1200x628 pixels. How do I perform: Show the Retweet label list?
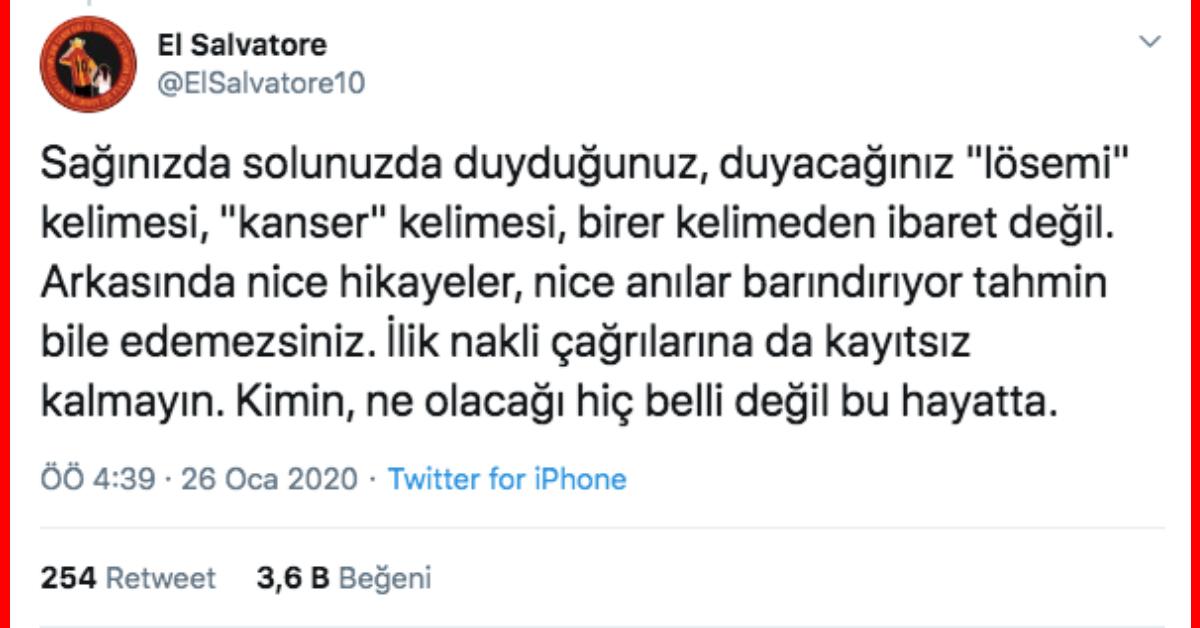click(x=161, y=577)
